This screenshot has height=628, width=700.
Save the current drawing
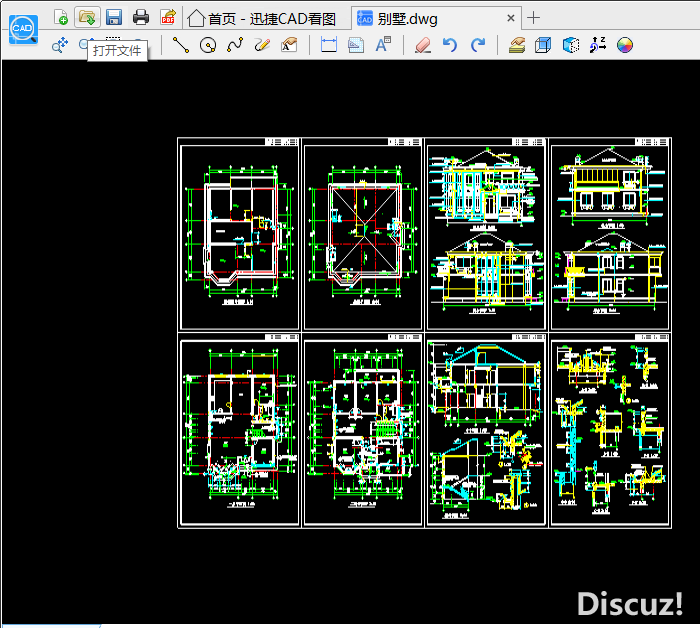pyautogui.click(x=114, y=17)
